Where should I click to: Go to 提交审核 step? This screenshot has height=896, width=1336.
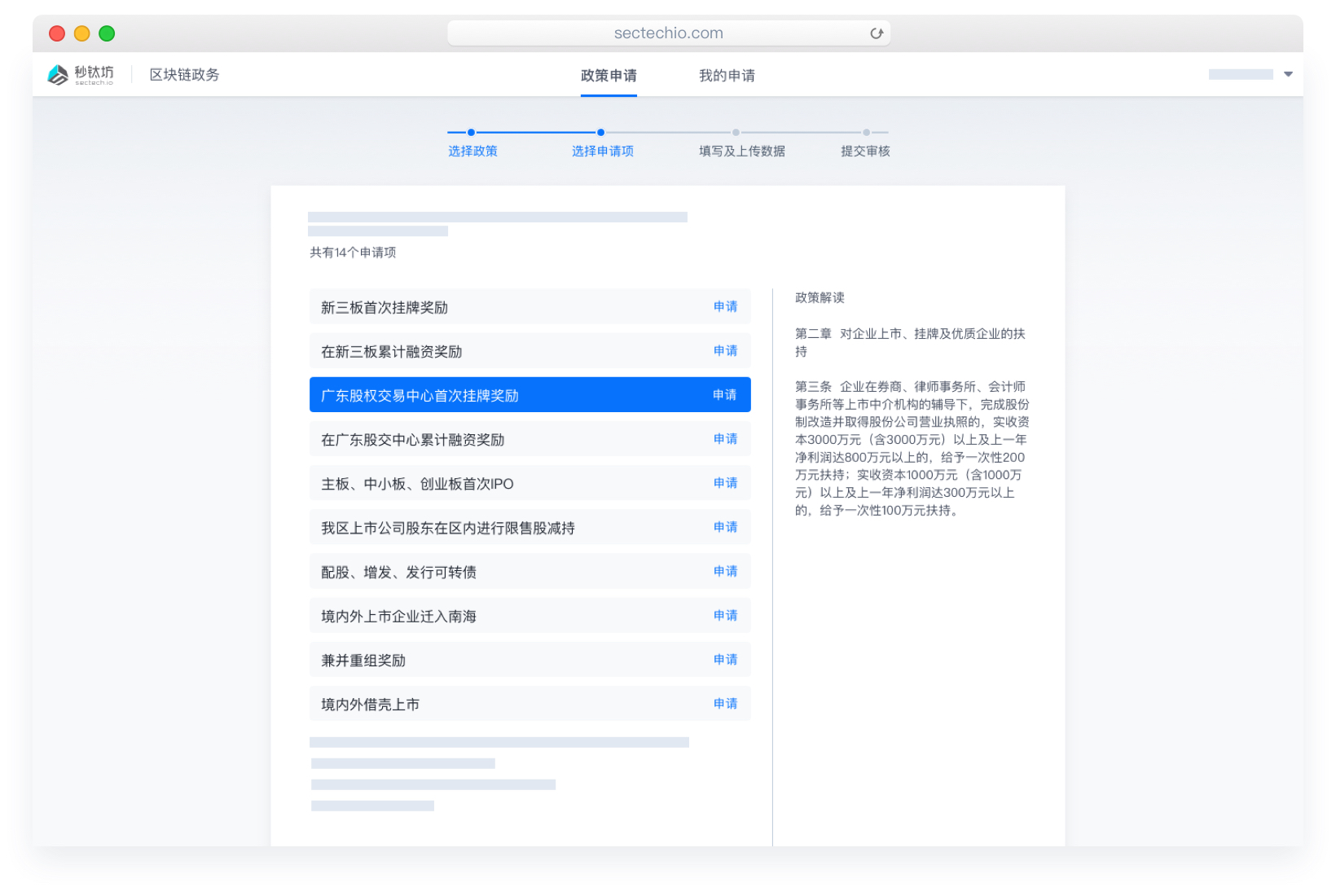866,133
